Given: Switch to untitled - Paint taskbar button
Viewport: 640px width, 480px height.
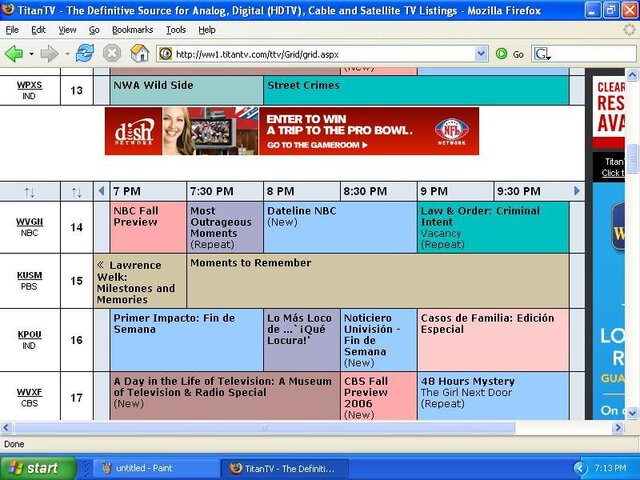Looking at the screenshot, I should click(156, 468).
